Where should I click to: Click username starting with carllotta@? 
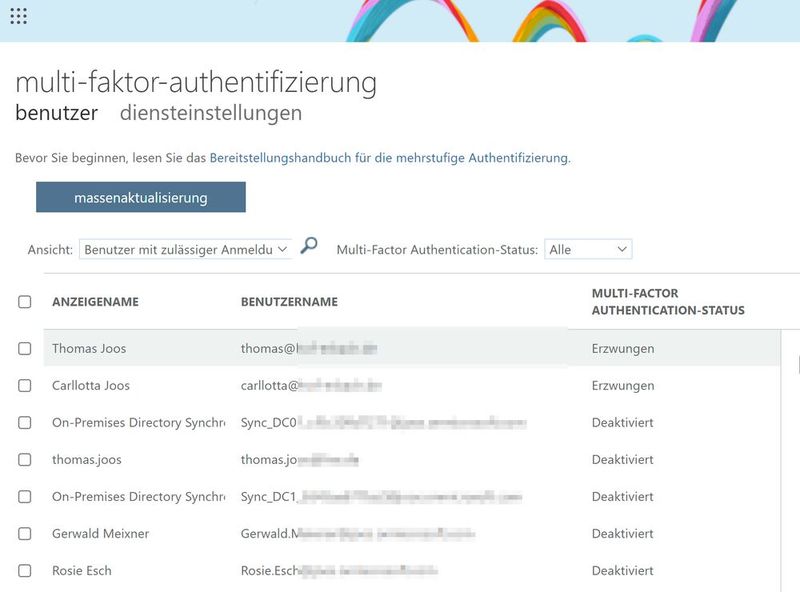pos(311,385)
